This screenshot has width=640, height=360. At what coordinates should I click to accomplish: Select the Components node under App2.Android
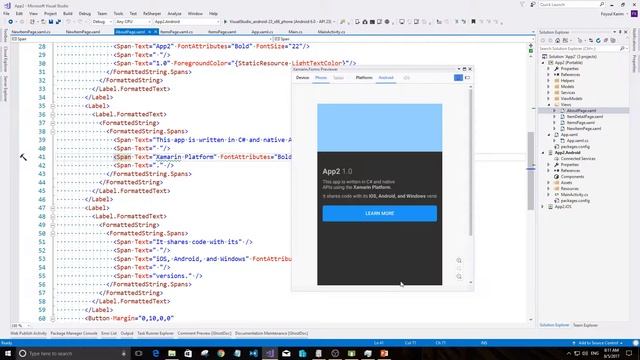[x=572, y=177]
